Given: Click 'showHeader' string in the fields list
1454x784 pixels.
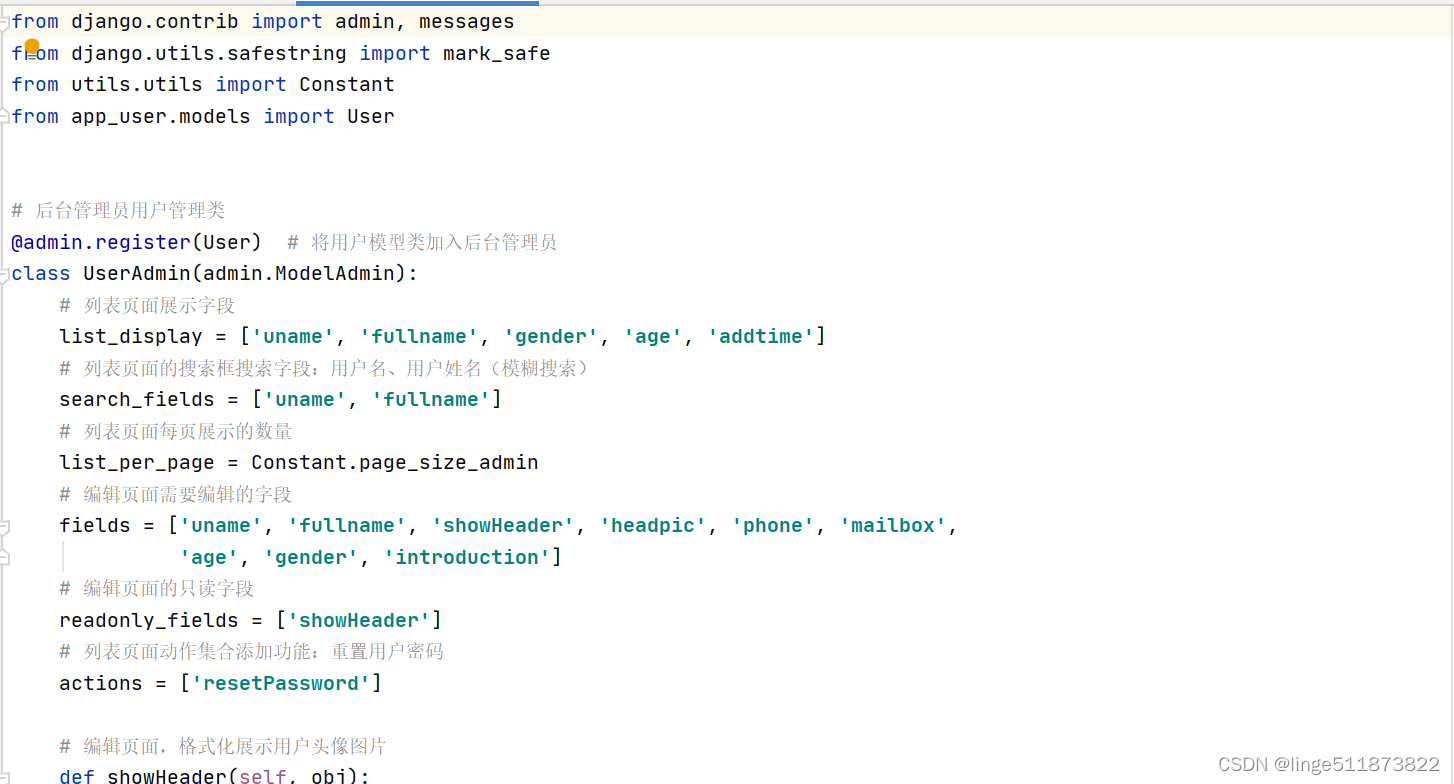Looking at the screenshot, I should click(503, 525).
